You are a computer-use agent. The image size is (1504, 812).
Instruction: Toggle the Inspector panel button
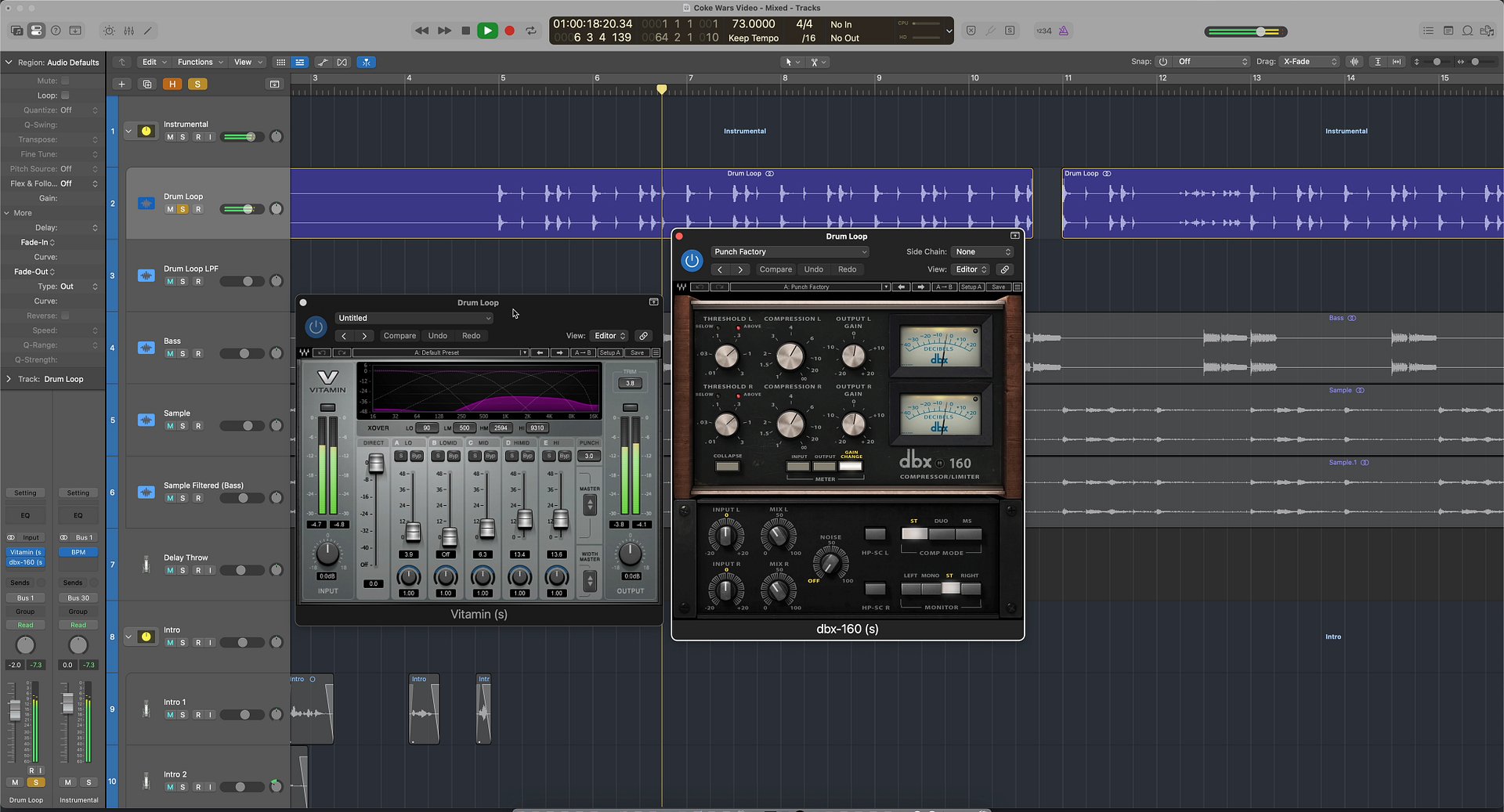(x=36, y=31)
